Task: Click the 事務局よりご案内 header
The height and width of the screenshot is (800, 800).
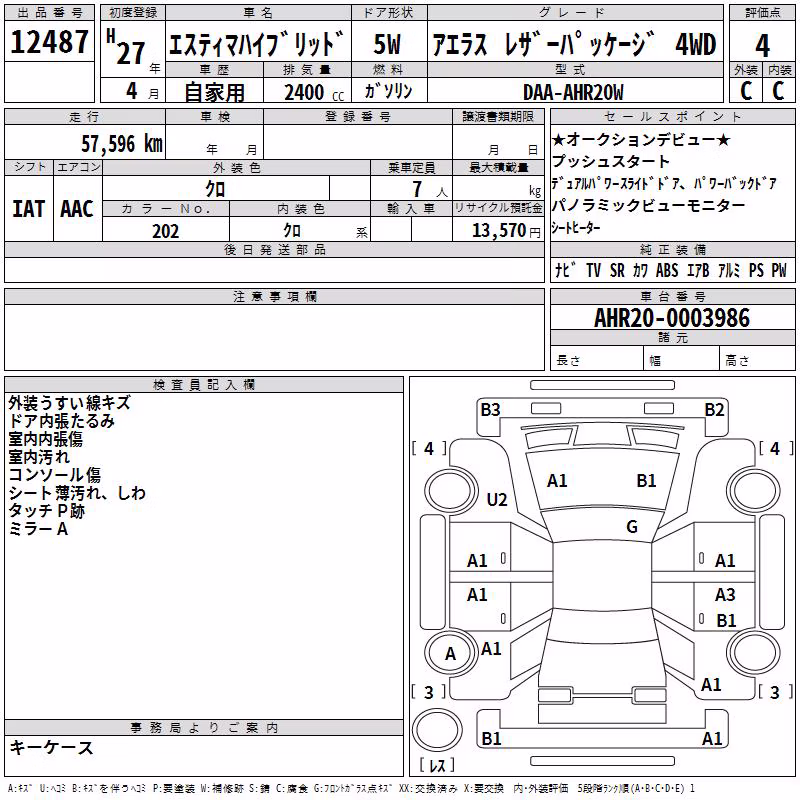Action: pyautogui.click(x=204, y=728)
